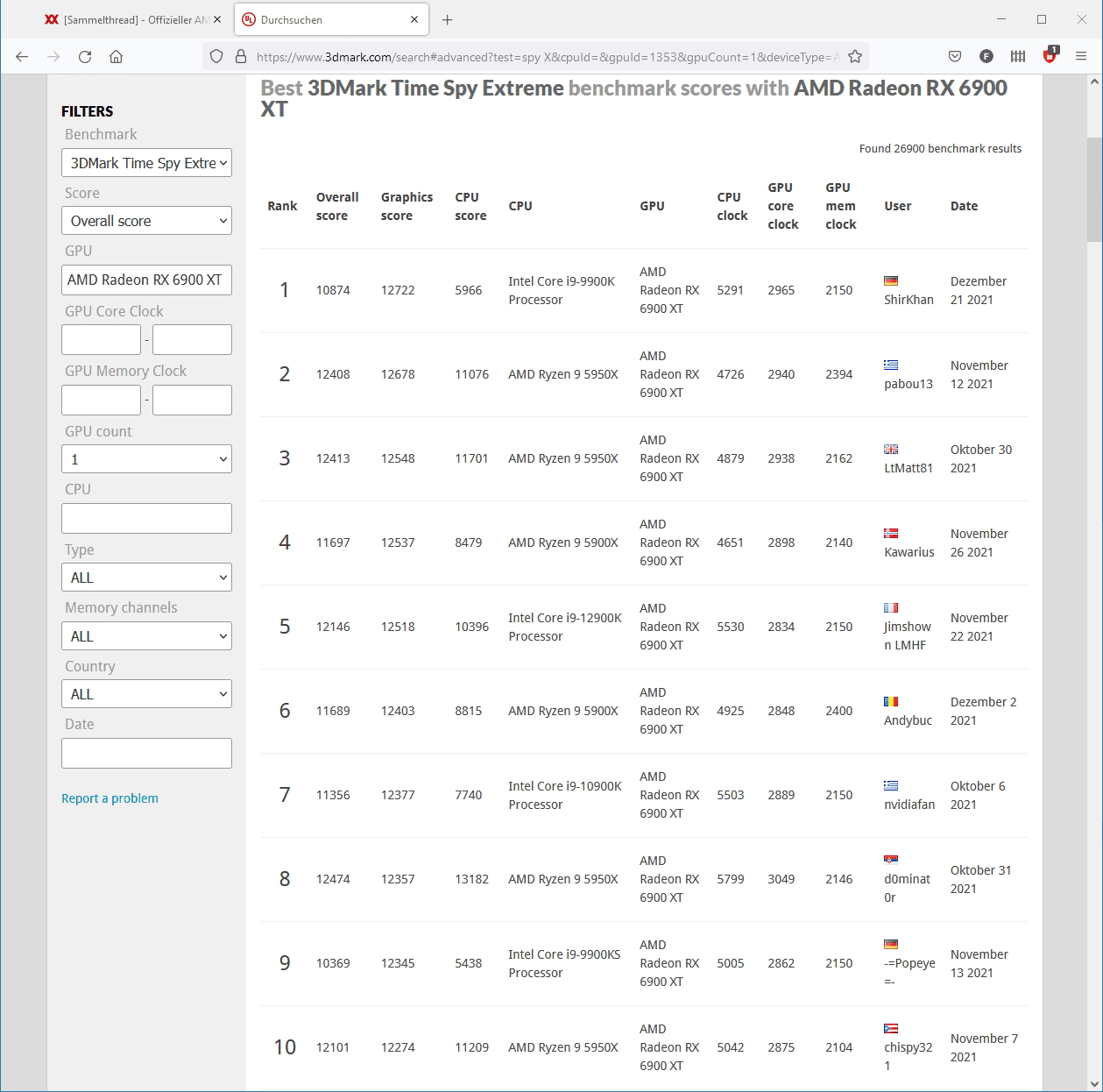Viewport: 1103px width, 1092px height.
Task: Close the Durchsuchen tab
Action: click(x=414, y=19)
